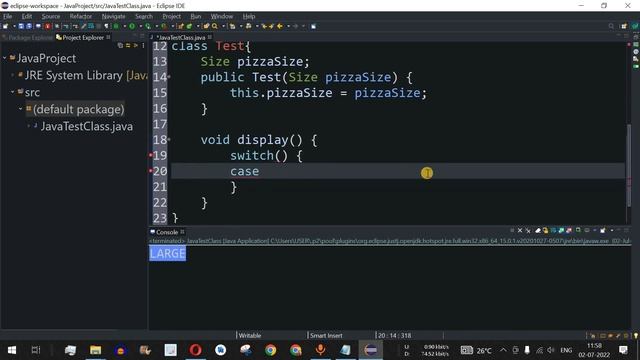The width and height of the screenshot is (640, 360).
Task: Open Opera browser from the taskbar
Action: pos(196,350)
